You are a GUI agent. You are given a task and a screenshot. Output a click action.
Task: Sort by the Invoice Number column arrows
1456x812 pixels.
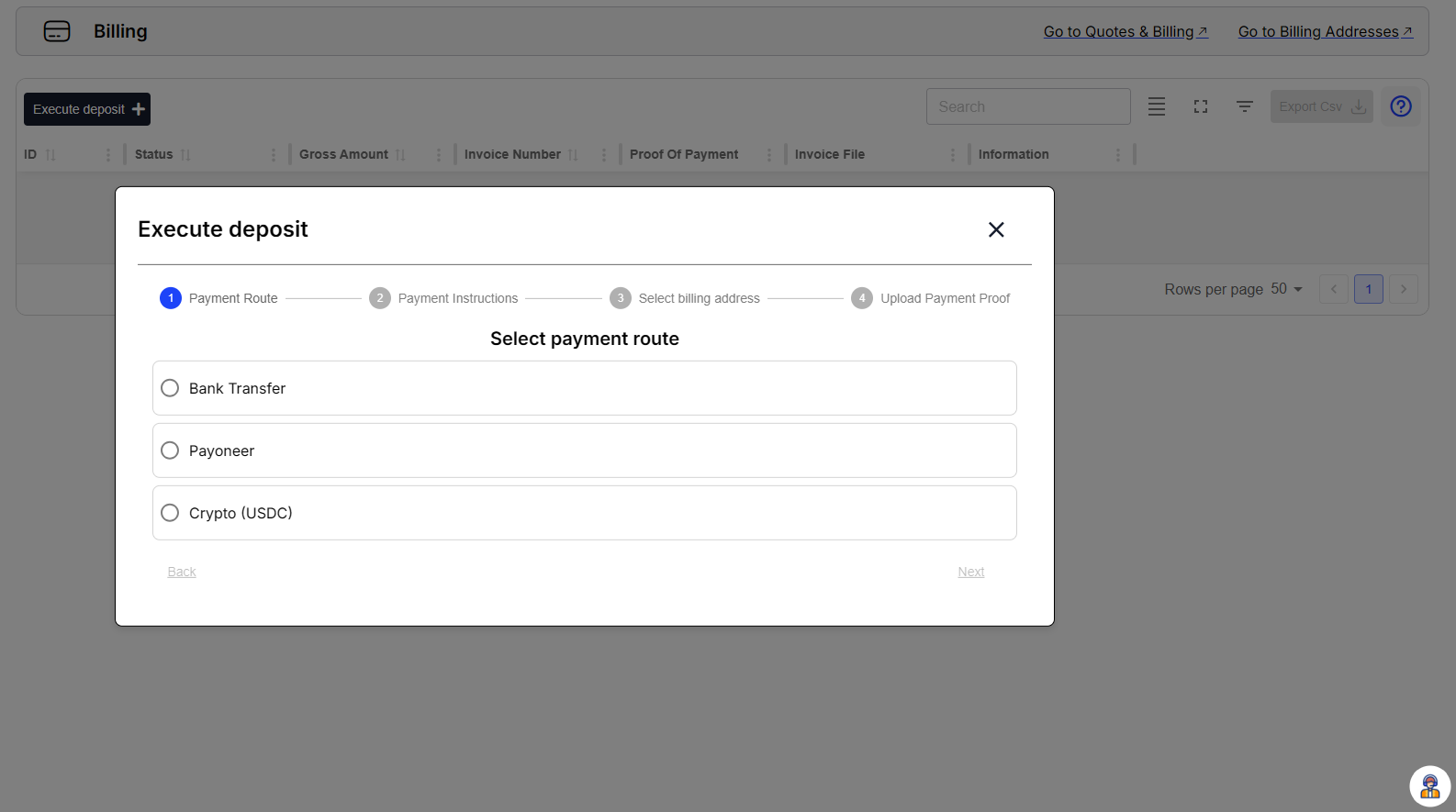tap(573, 155)
